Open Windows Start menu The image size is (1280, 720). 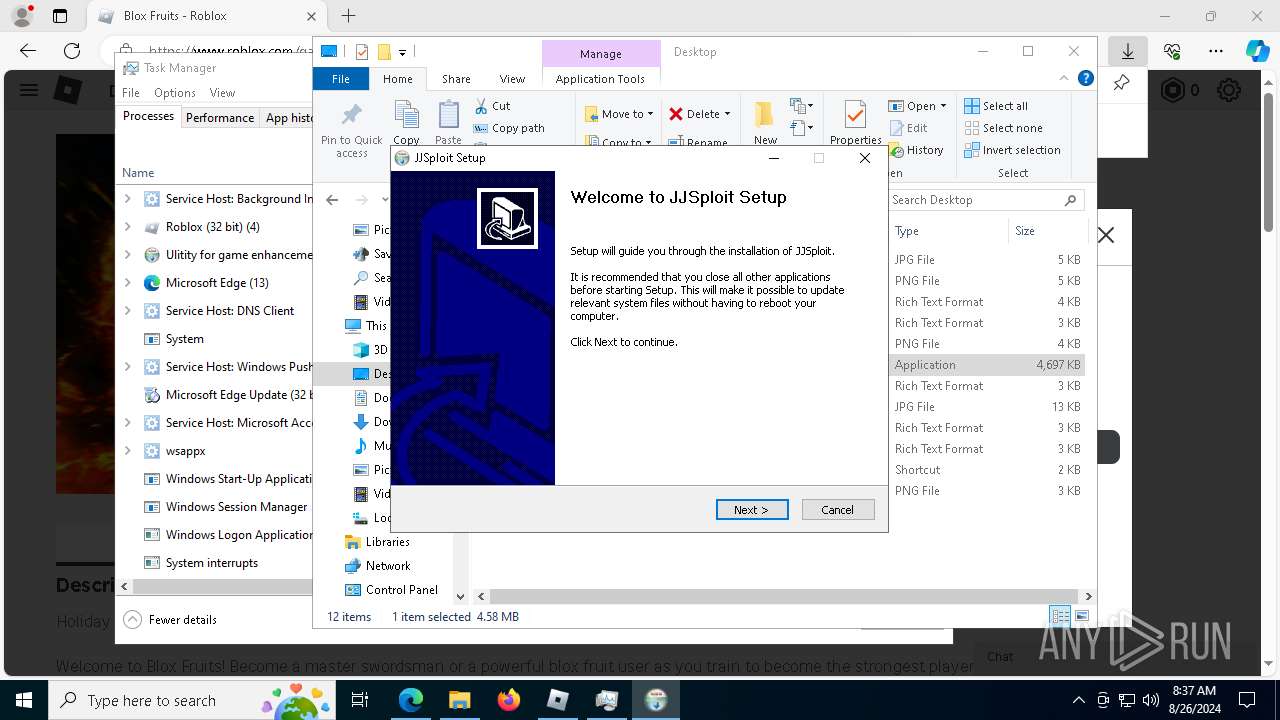pyautogui.click(x=23, y=700)
